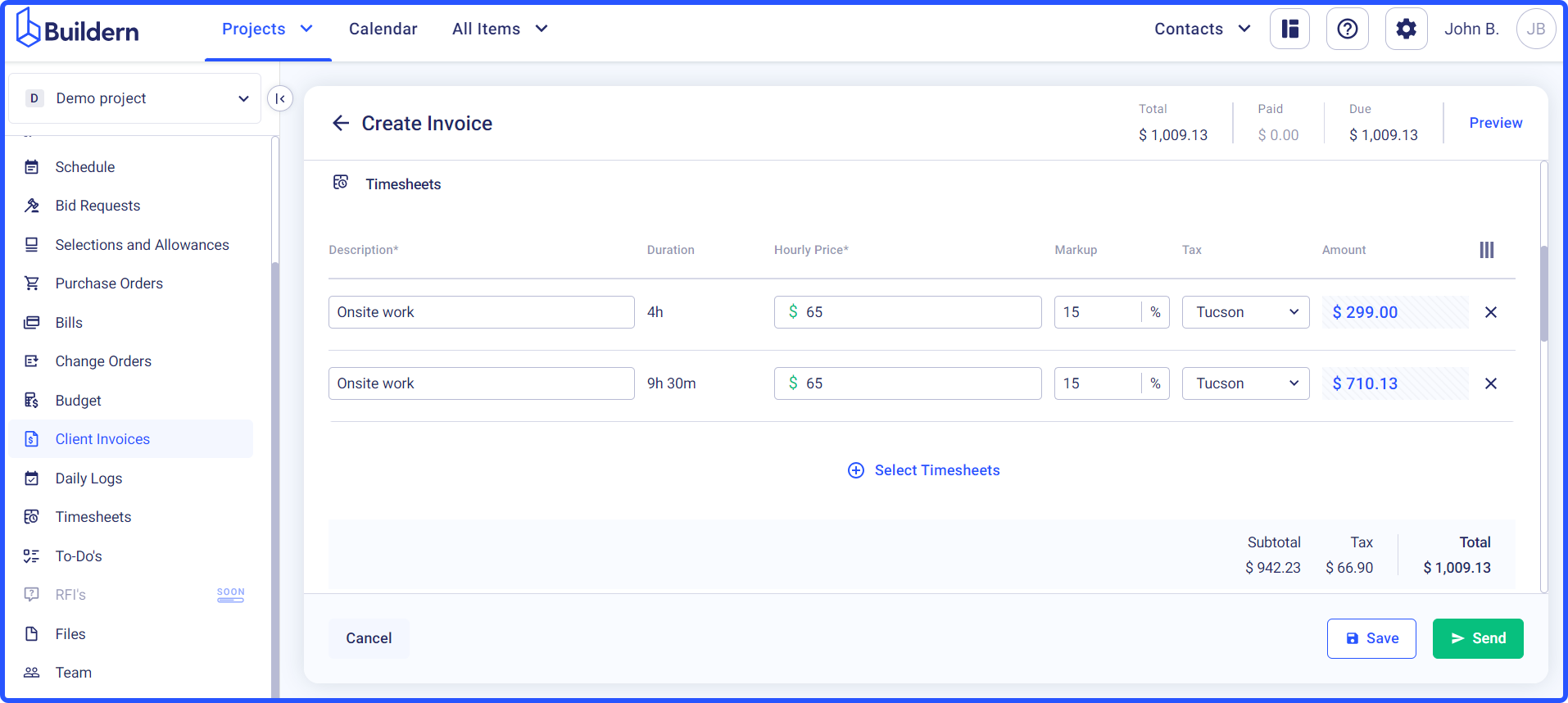Click the Select Timesheets link

tap(936, 470)
